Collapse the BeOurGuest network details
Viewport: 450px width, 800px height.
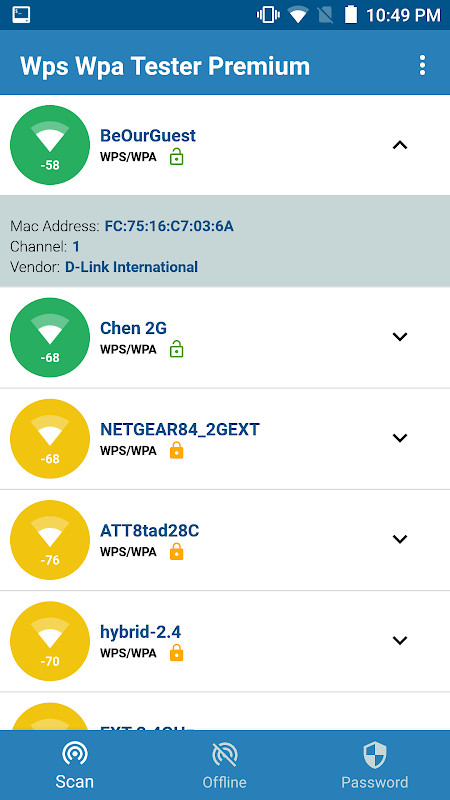(399, 145)
